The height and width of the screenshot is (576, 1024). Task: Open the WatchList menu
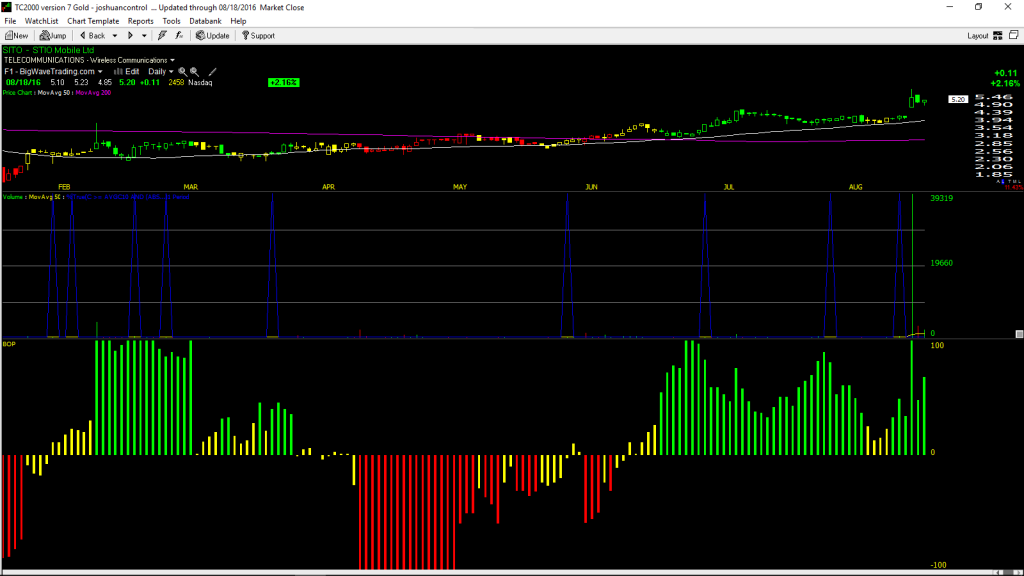pyautogui.click(x=41, y=21)
